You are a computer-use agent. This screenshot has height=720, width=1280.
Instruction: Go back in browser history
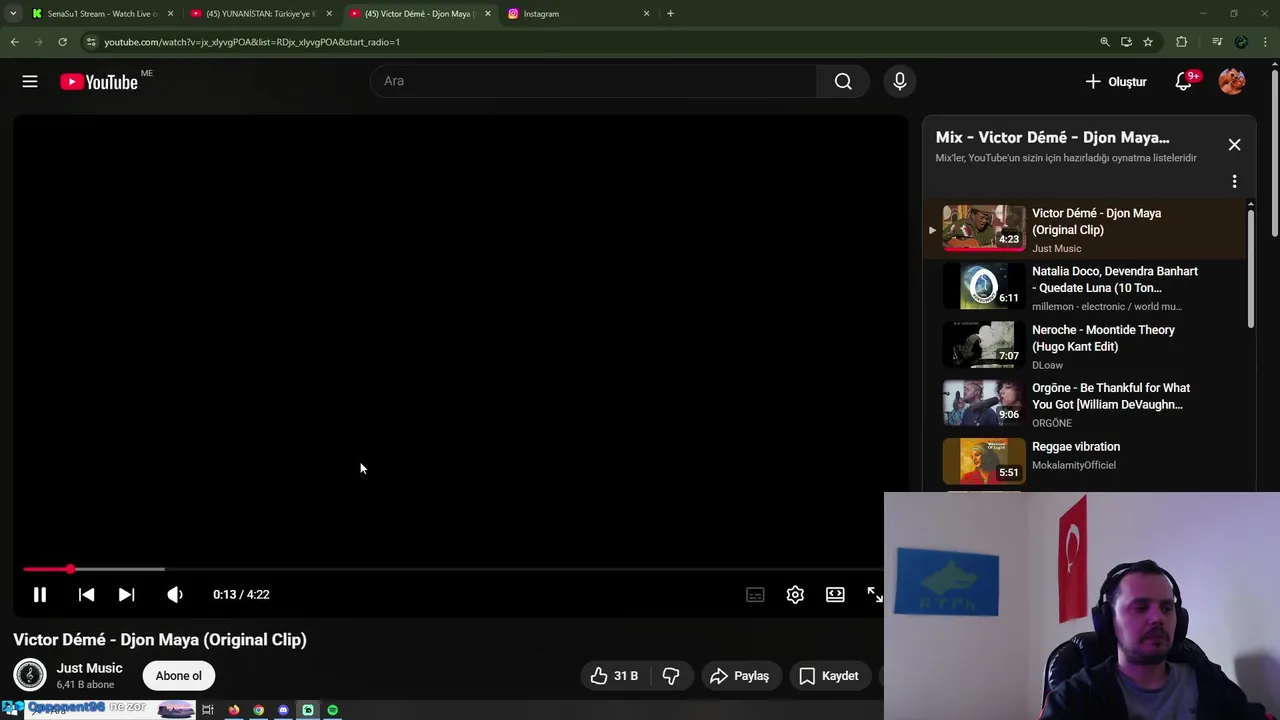(x=14, y=42)
